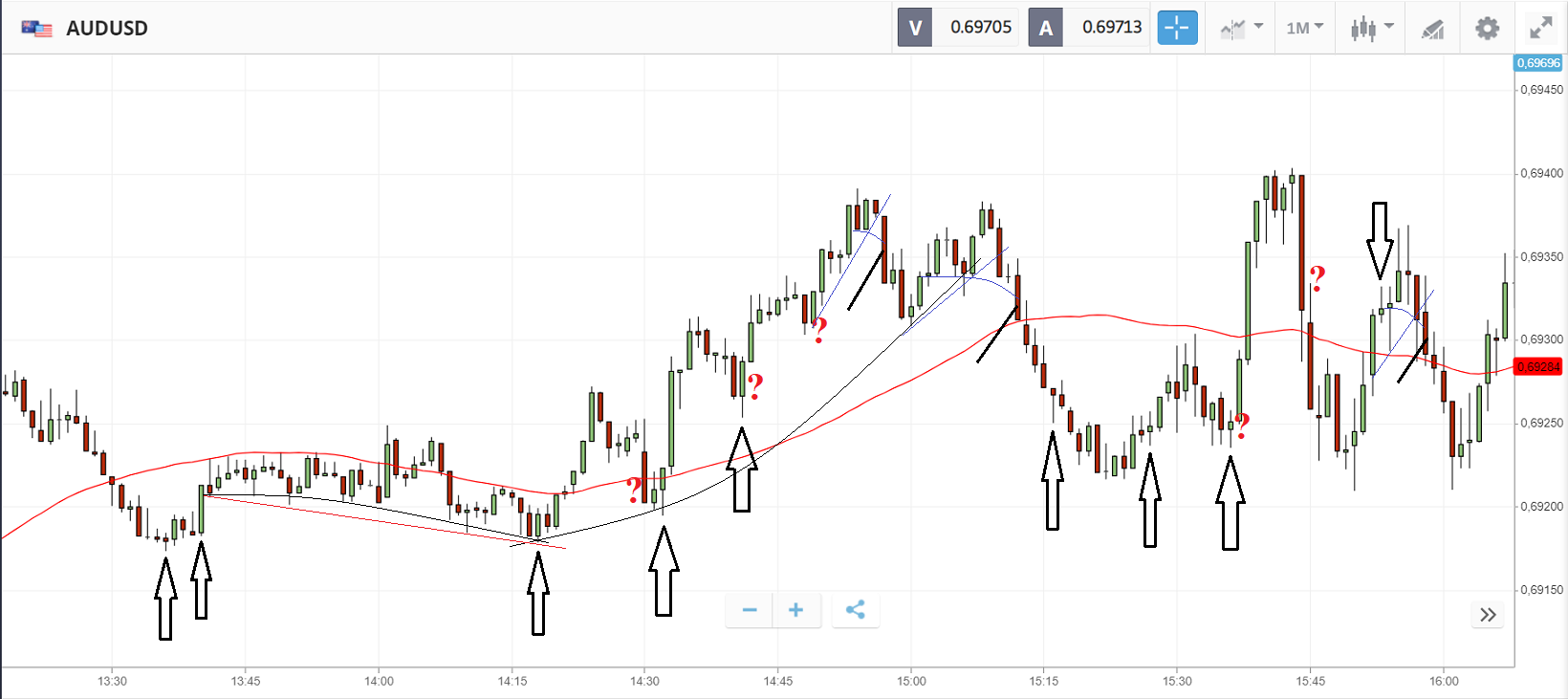The height and width of the screenshot is (699, 1568).
Task: Click the A buy price button
Action: tap(1046, 28)
